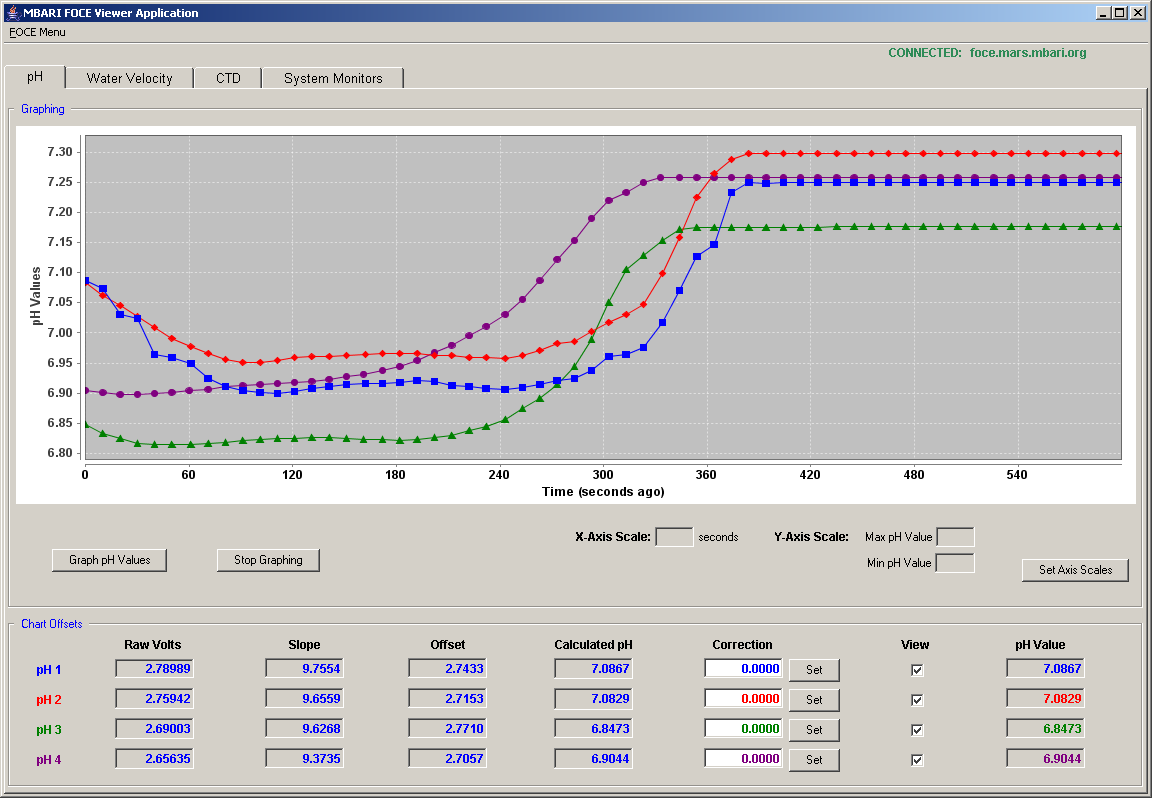Click Set button for pH 1 correction
Viewport: 1152px width, 798px height.
[x=814, y=670]
